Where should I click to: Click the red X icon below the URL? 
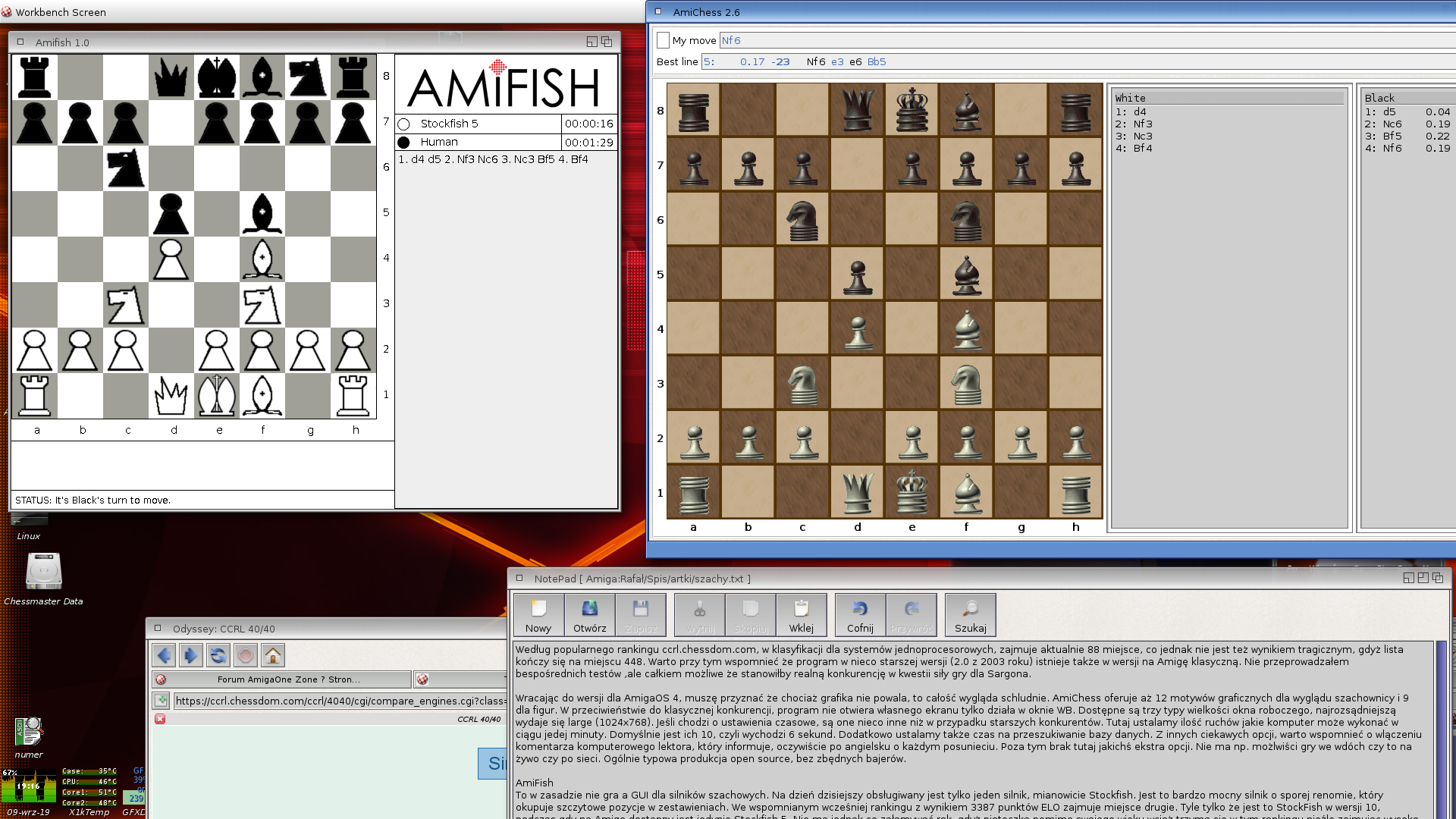pyautogui.click(x=160, y=719)
